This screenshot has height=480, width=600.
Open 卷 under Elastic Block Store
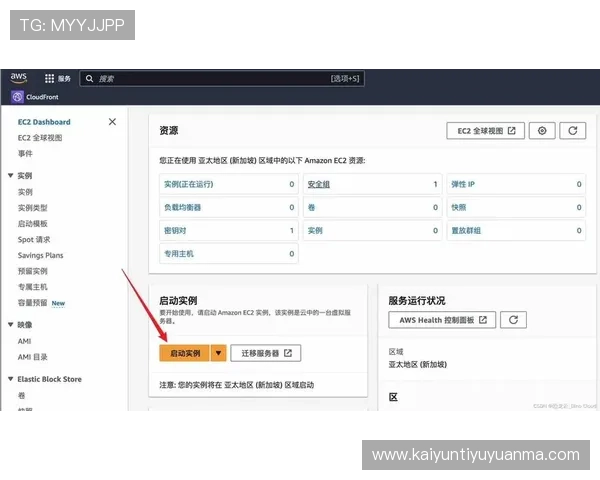[21, 395]
